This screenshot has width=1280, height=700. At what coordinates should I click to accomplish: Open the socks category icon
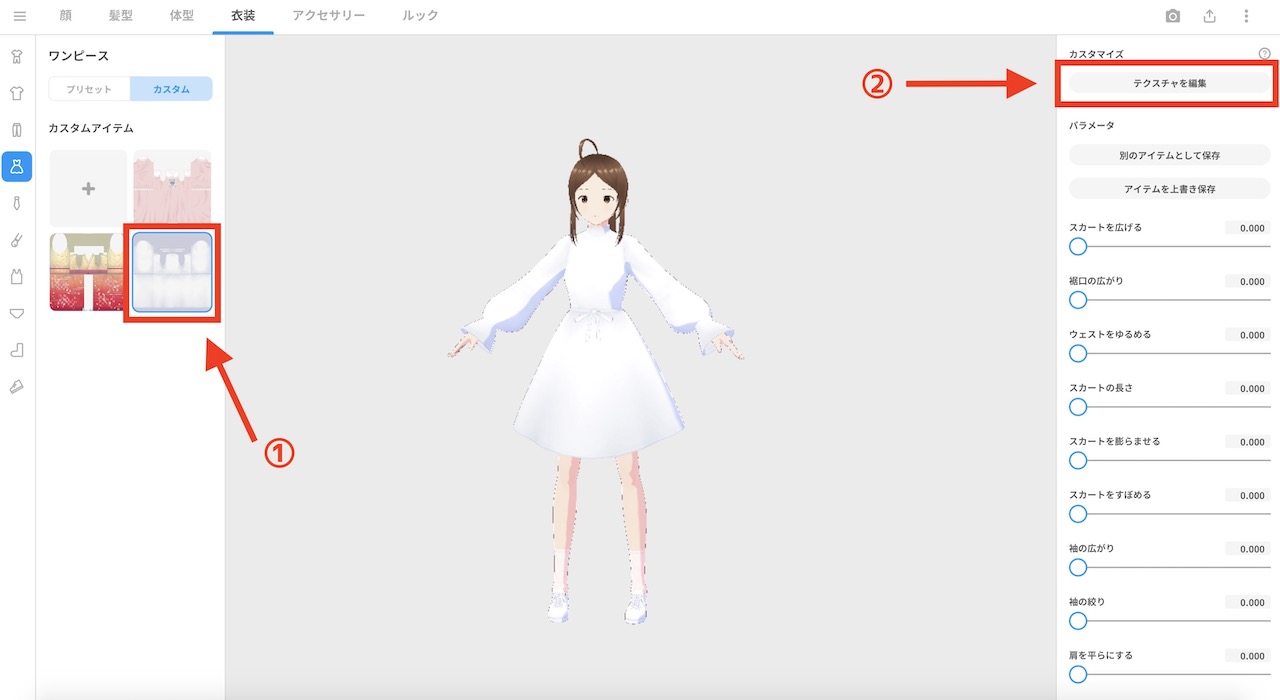(16, 351)
